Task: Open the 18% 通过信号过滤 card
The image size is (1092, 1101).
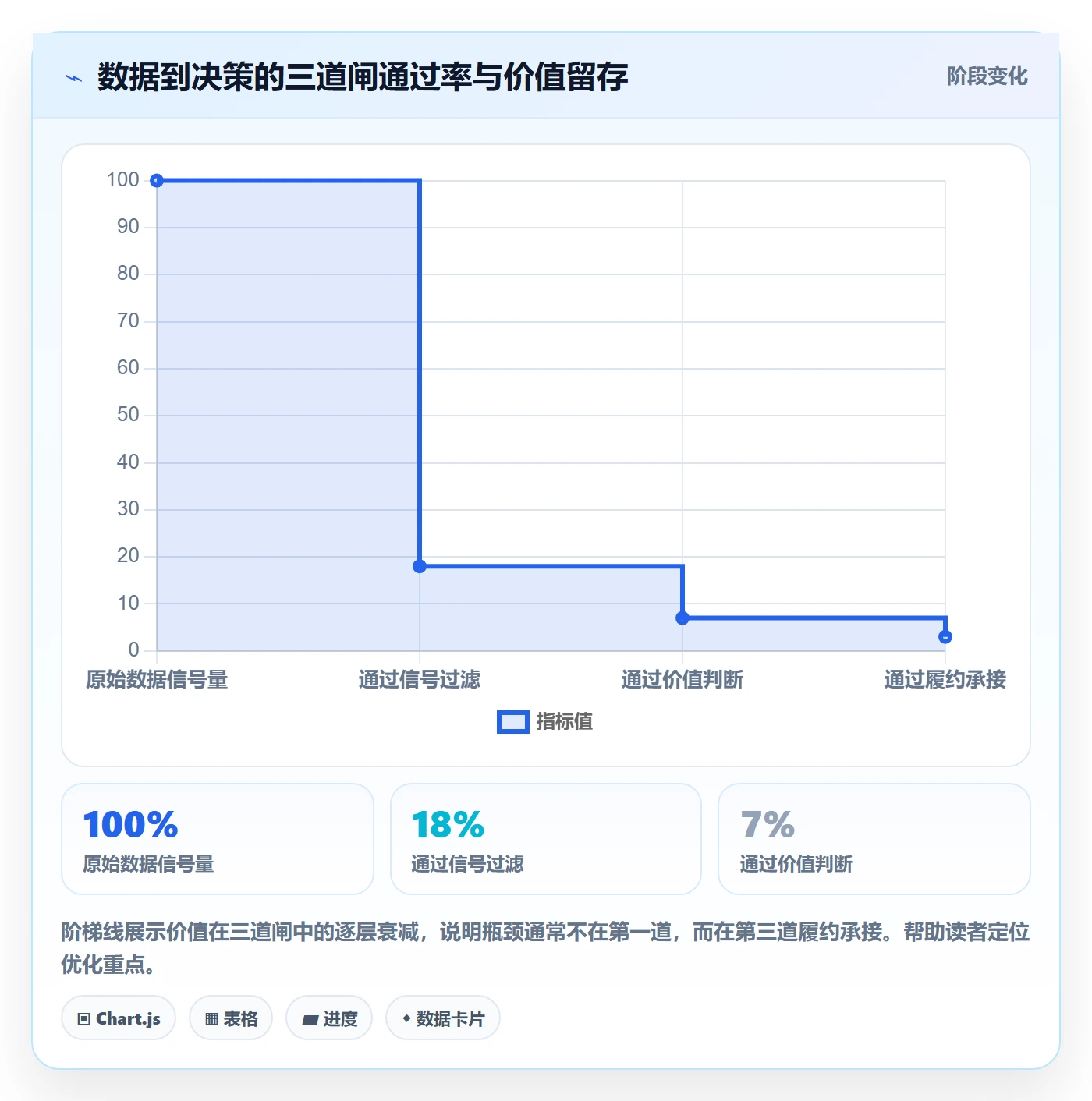Action: pyautogui.click(x=546, y=839)
